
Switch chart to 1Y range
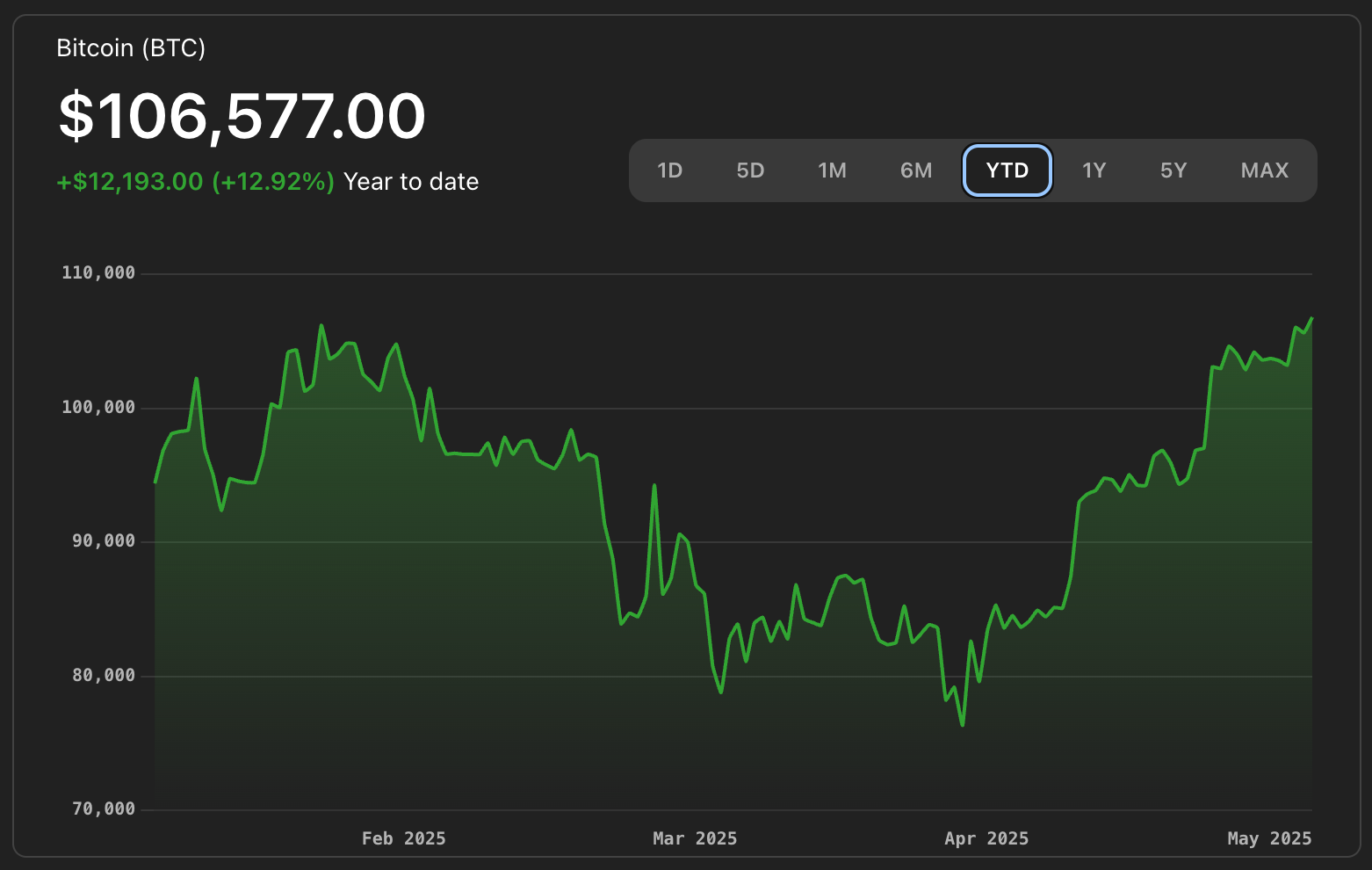1094,170
